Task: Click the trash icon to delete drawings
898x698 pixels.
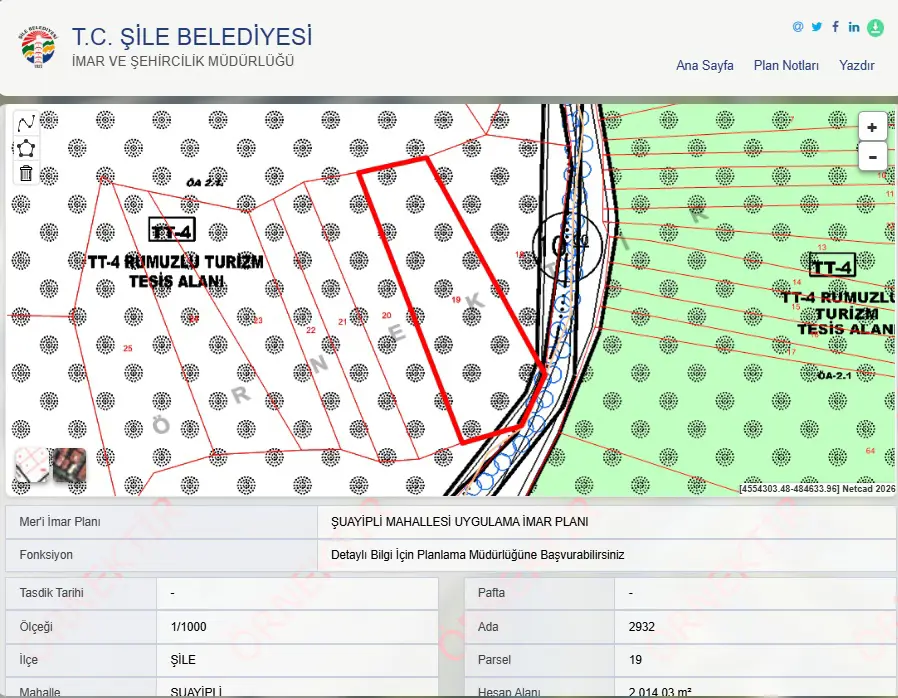Action: pos(26,173)
